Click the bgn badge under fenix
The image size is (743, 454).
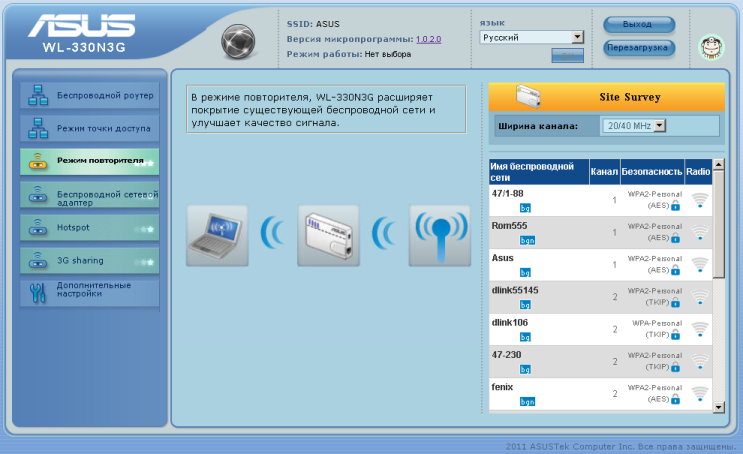527,401
